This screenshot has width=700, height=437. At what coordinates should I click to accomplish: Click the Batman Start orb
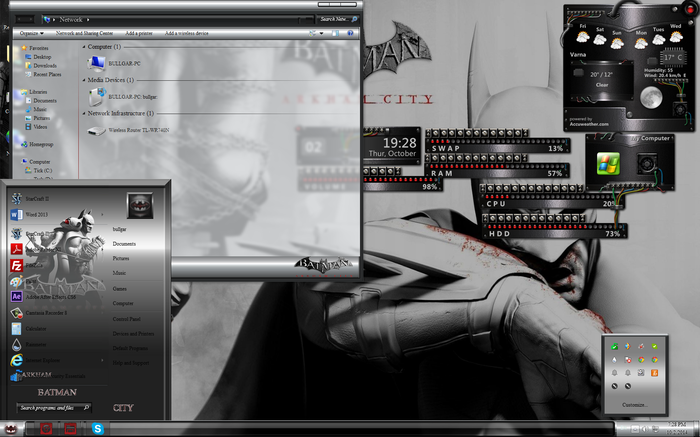pos(11,429)
